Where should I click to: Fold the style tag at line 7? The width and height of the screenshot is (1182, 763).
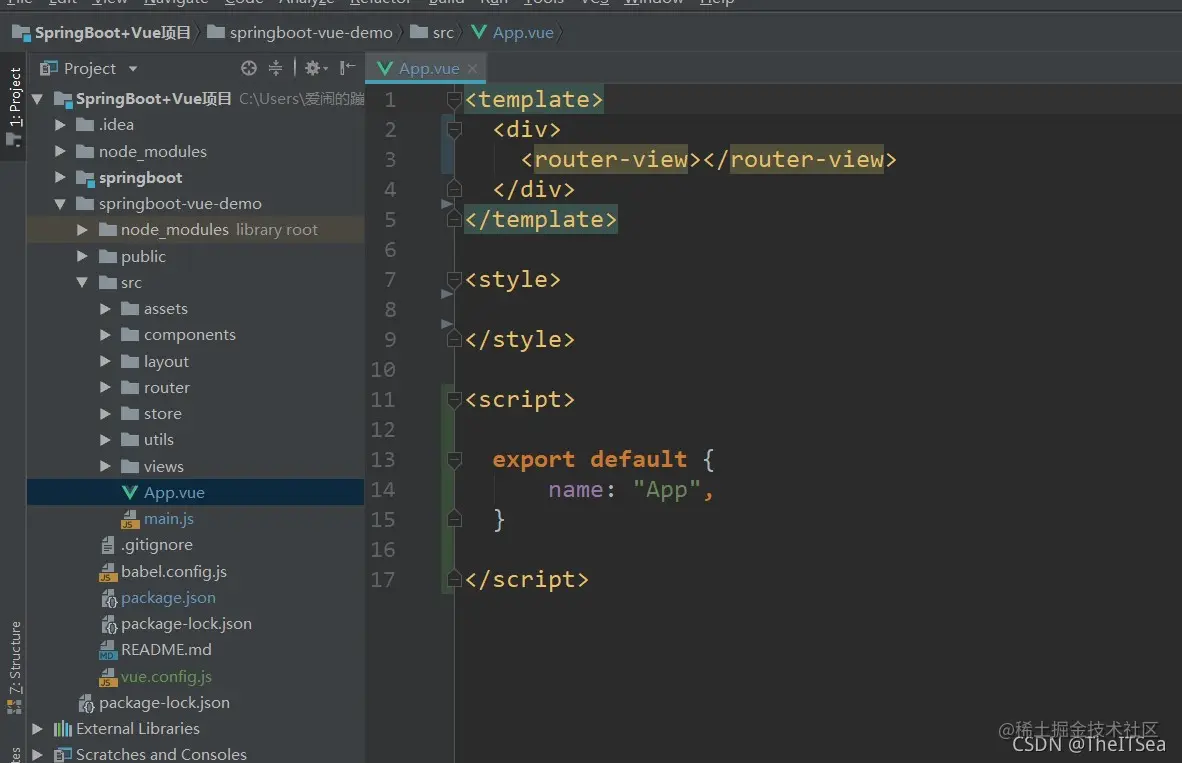point(454,280)
